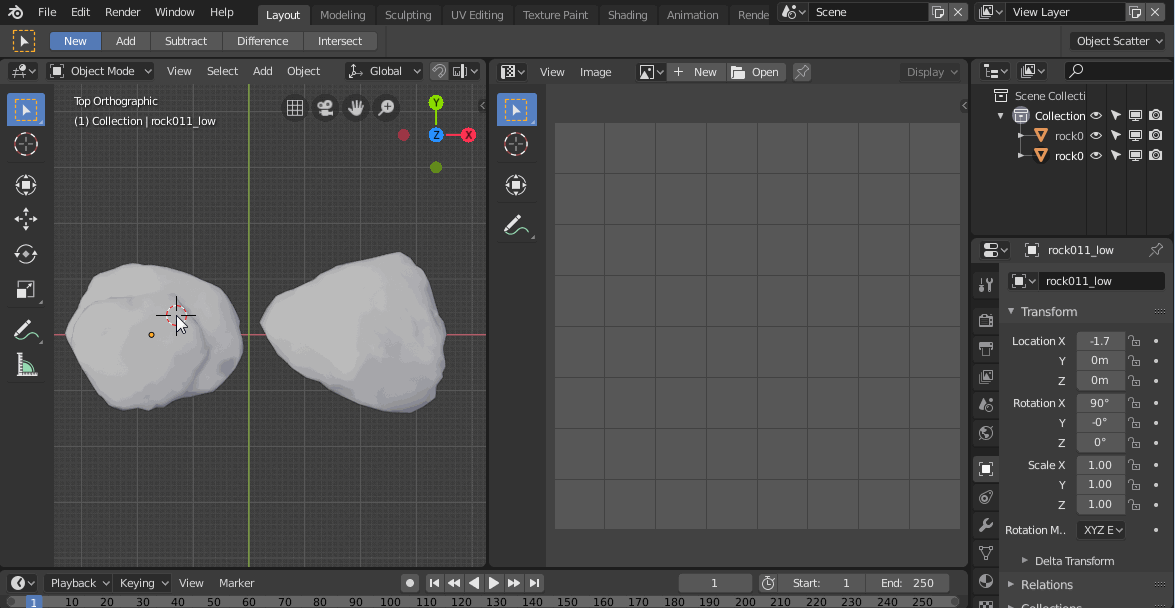Open the World properties tab

click(x=985, y=433)
